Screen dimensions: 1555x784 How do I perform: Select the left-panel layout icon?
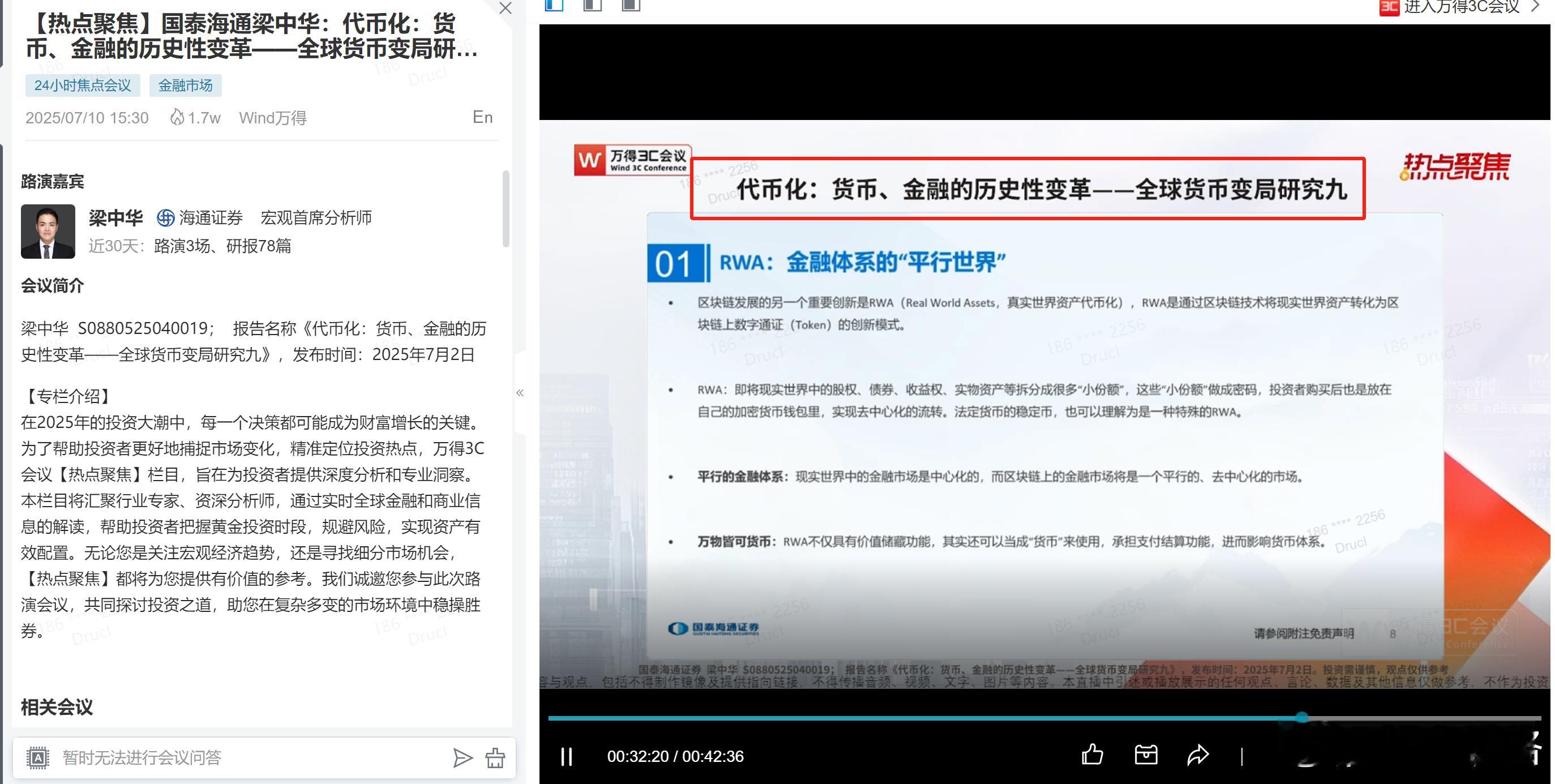click(x=554, y=6)
